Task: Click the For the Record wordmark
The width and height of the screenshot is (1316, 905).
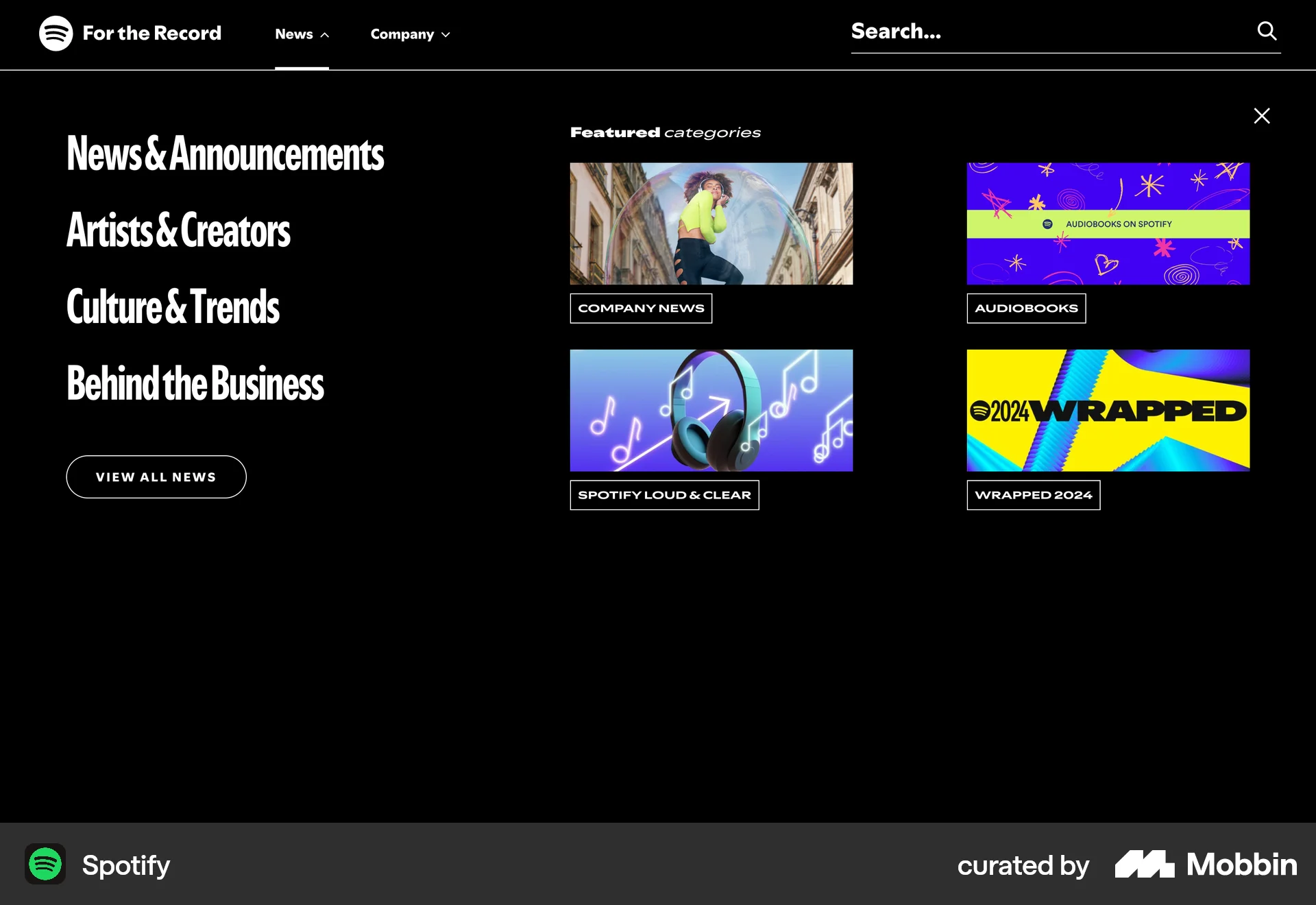Action: 151,33
